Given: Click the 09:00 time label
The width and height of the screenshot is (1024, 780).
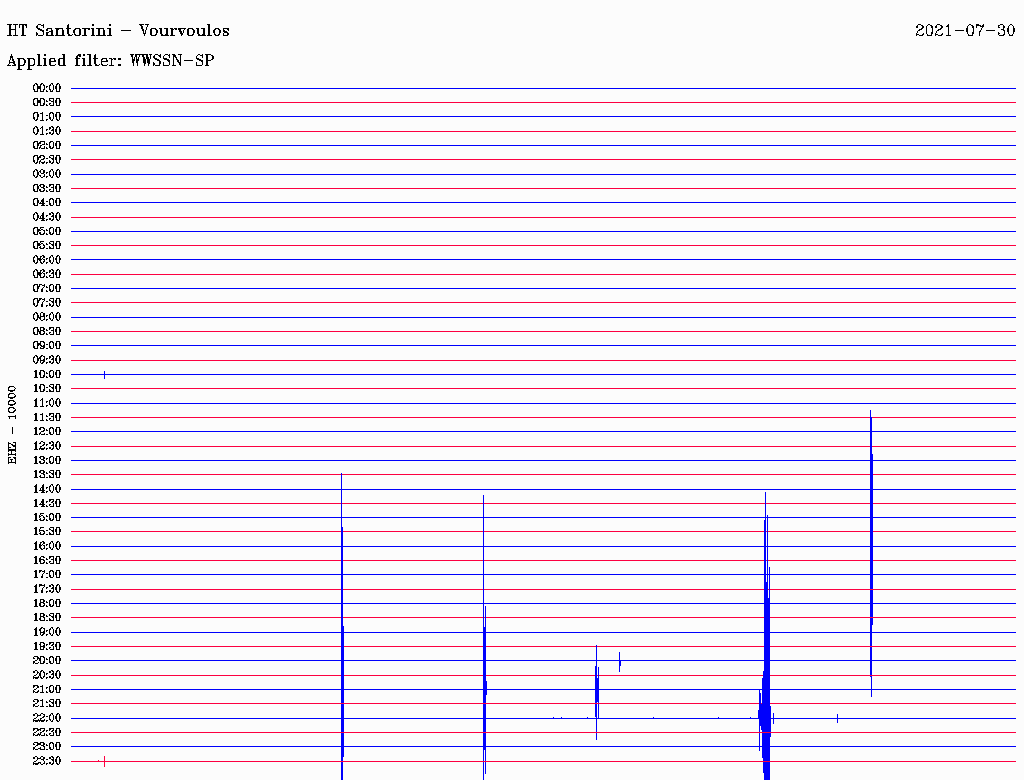Looking at the screenshot, I should pos(47,346).
